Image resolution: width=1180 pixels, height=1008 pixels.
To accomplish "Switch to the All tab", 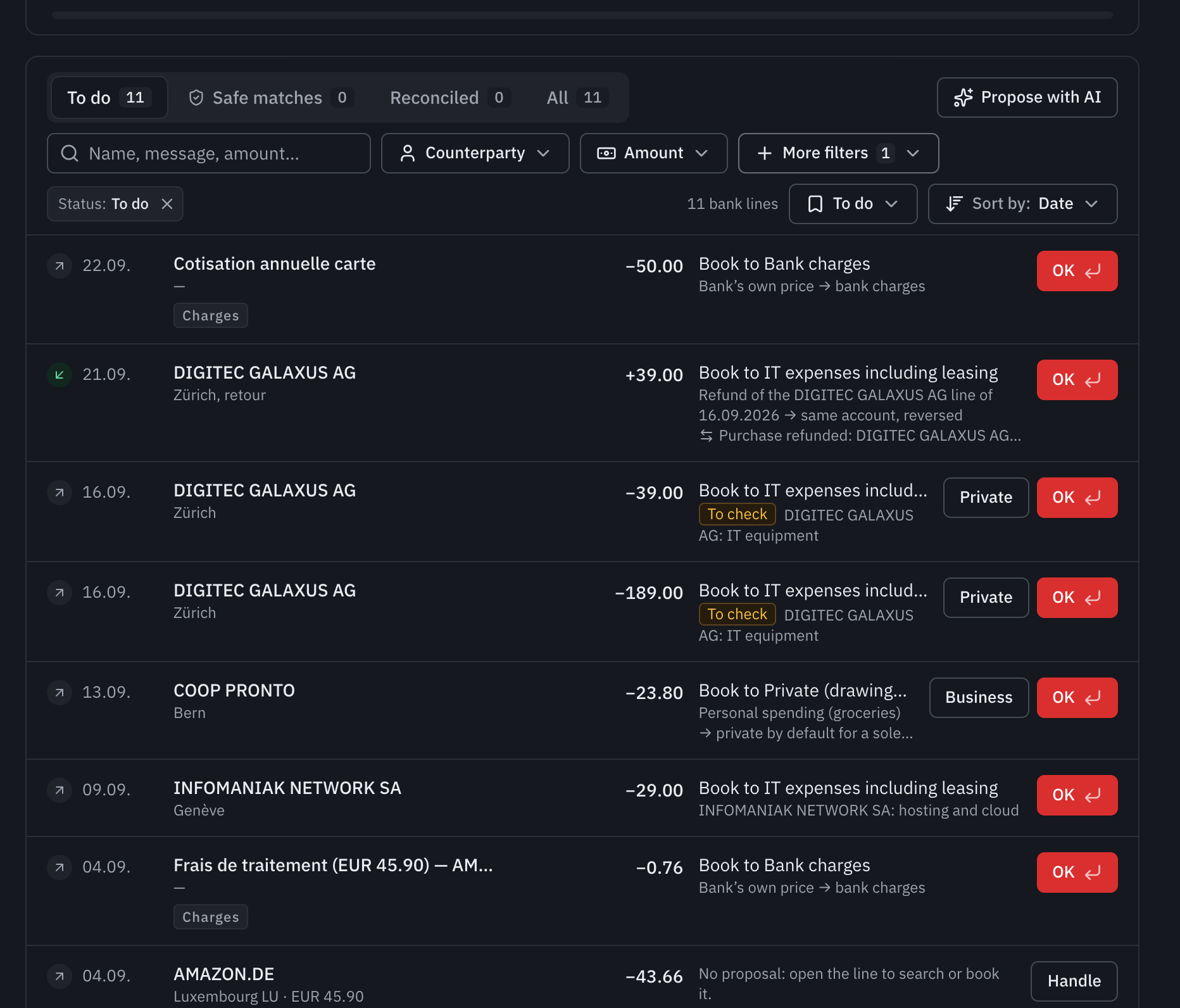I will pos(577,98).
